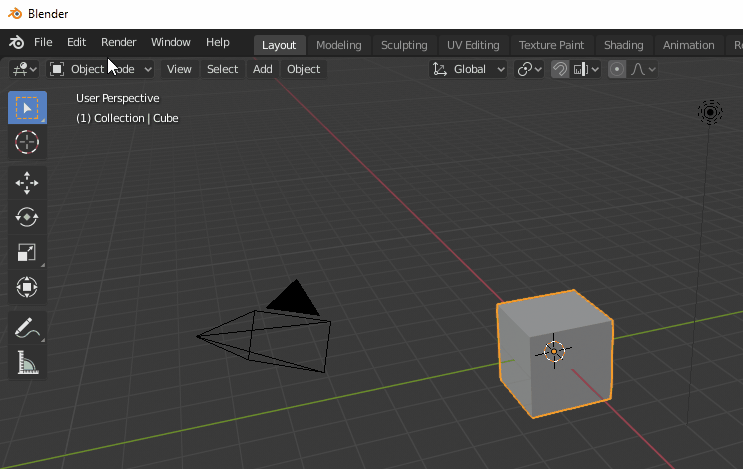Viewport: 743px width, 469px height.
Task: Open the Help menu
Action: tap(217, 42)
